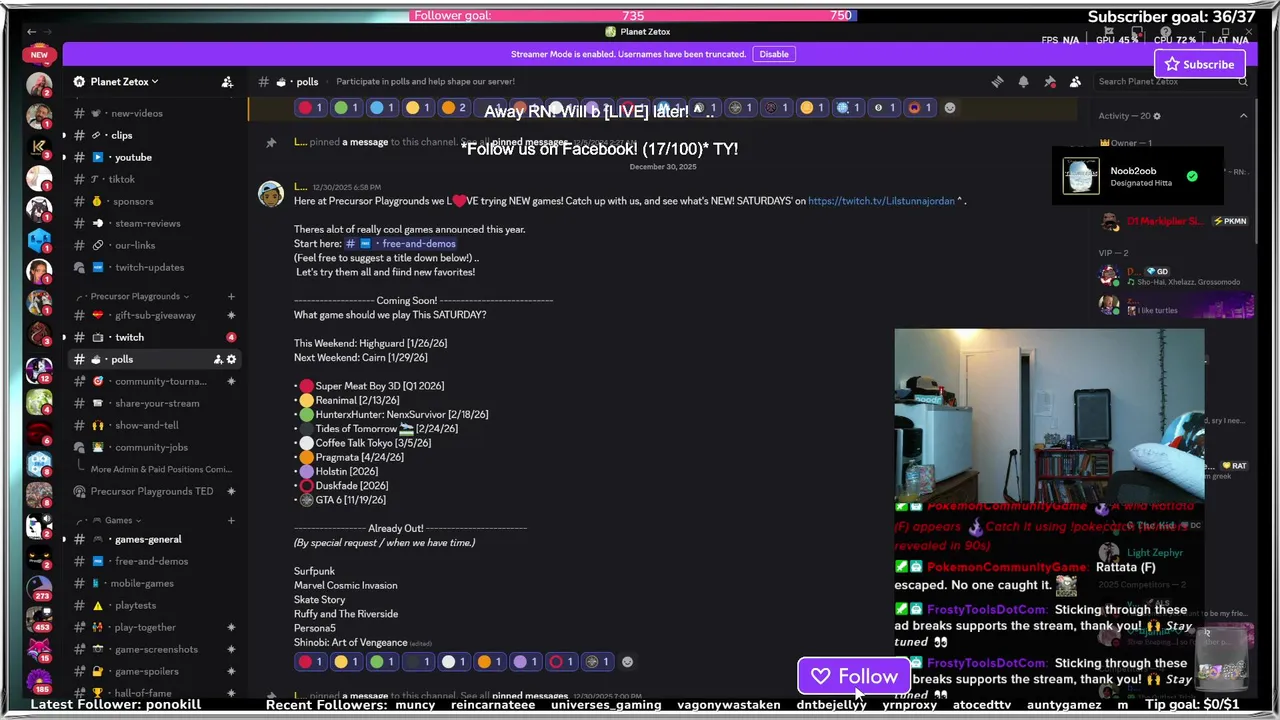Toggle orange reaction with count 2 on top

point(454,108)
